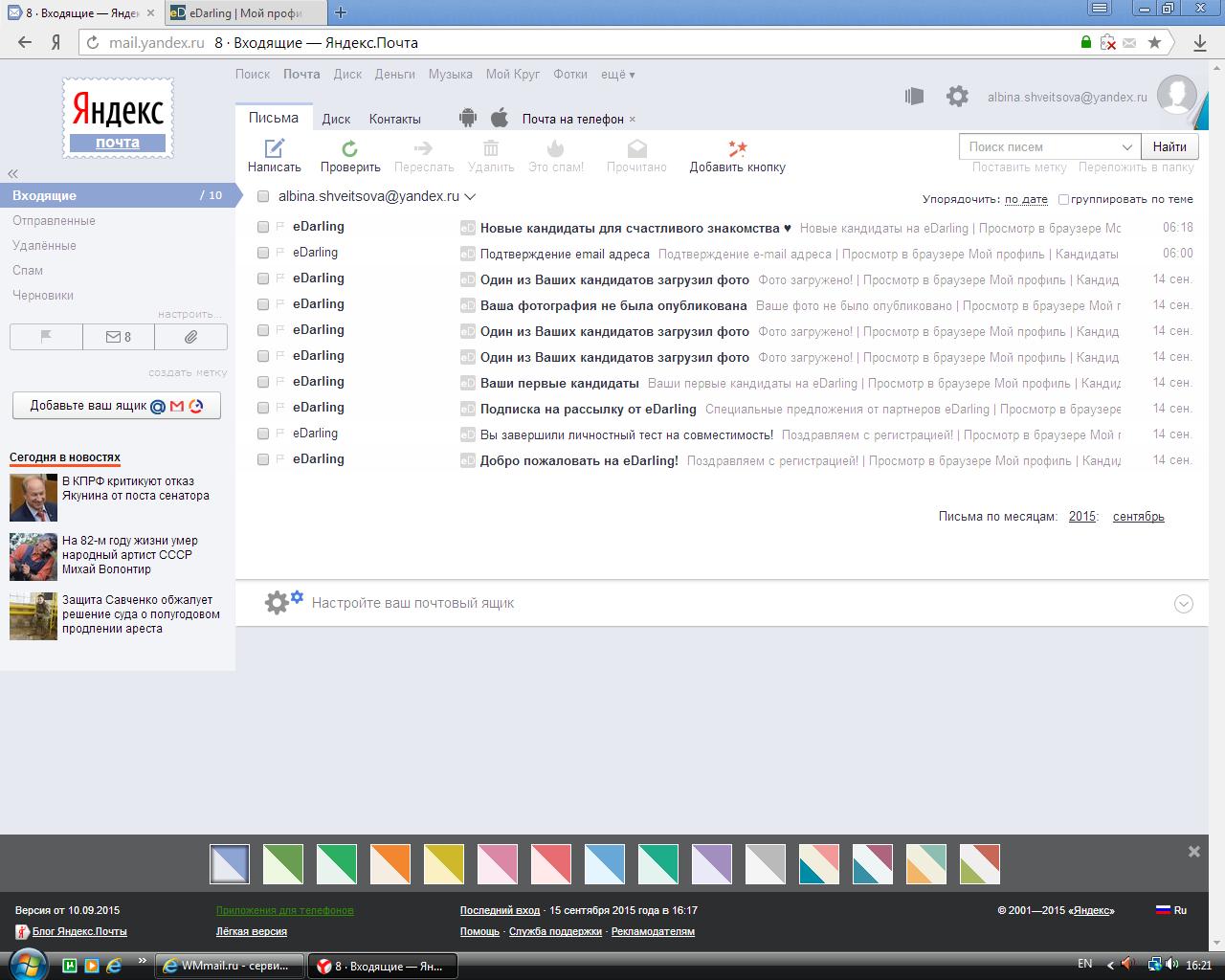
Task: Filter unread mail with envelope 8 button
Action: point(118,337)
